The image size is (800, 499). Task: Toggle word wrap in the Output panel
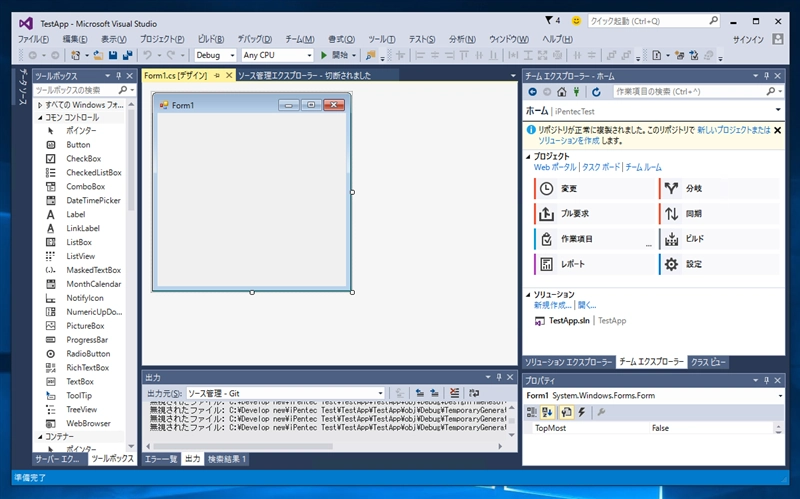[474, 393]
